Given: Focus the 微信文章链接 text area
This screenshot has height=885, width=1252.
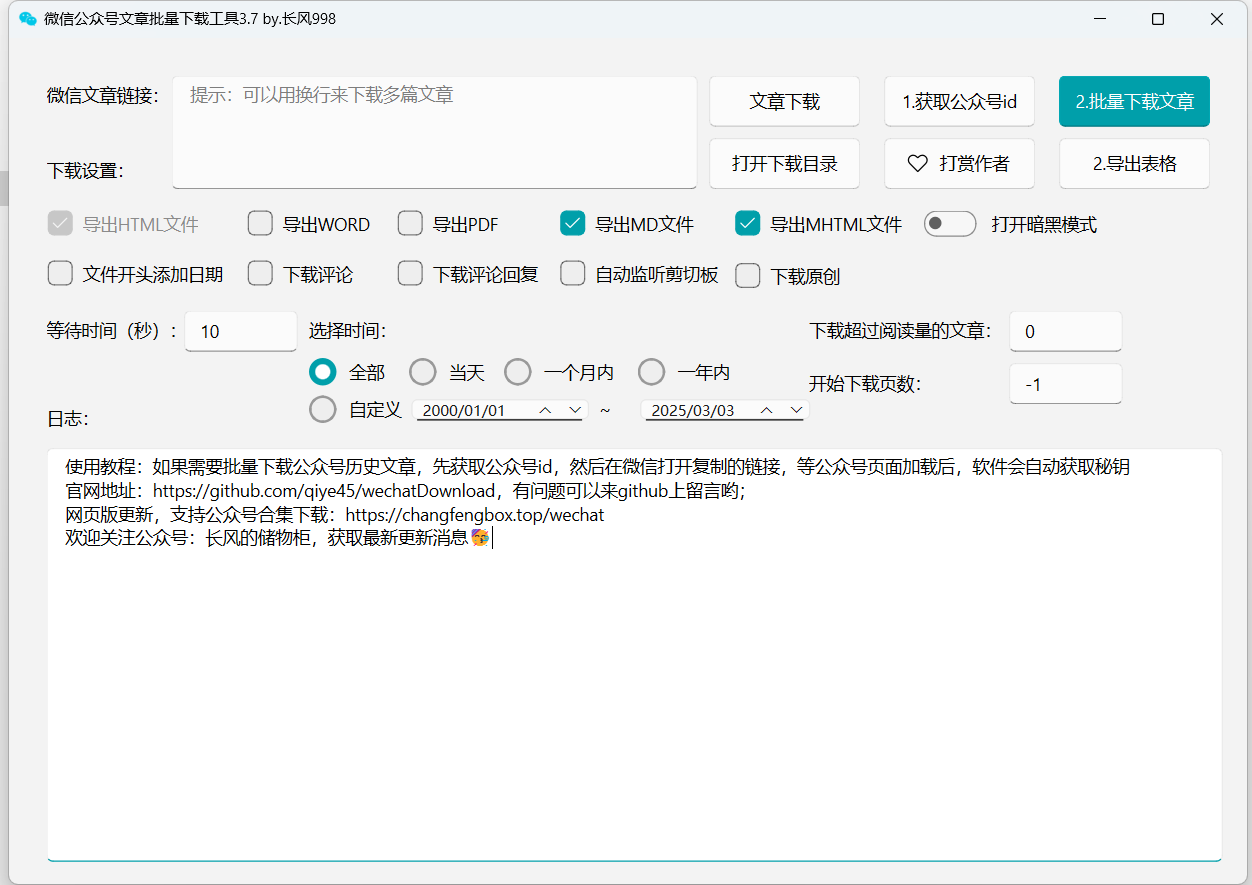Looking at the screenshot, I should tap(434, 132).
